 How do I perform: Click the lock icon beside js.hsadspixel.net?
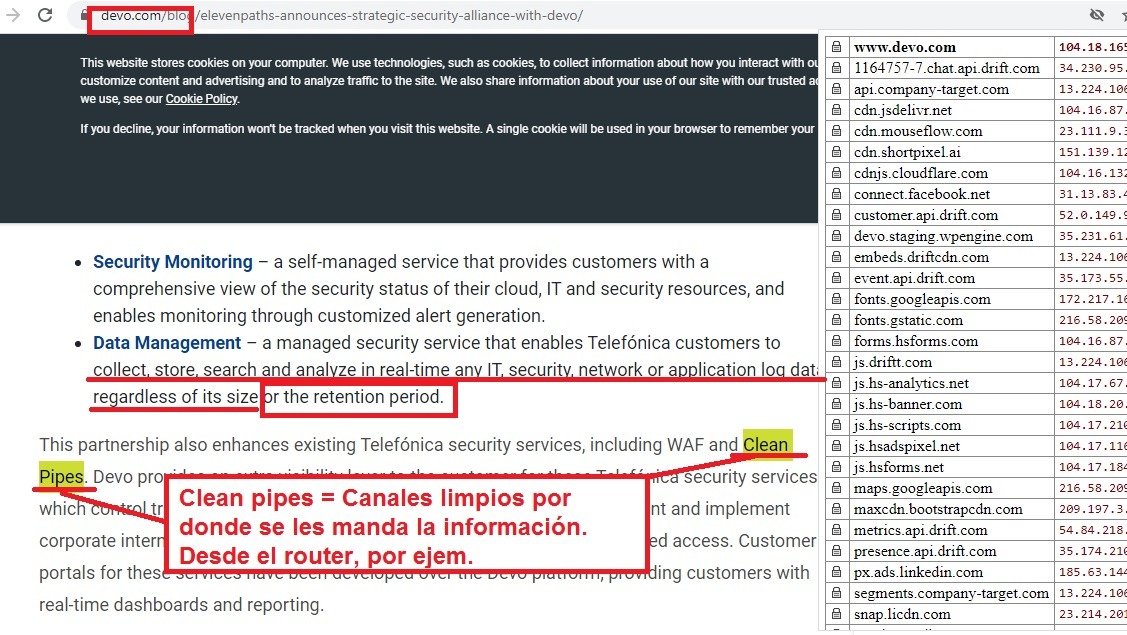pyautogui.click(x=837, y=446)
